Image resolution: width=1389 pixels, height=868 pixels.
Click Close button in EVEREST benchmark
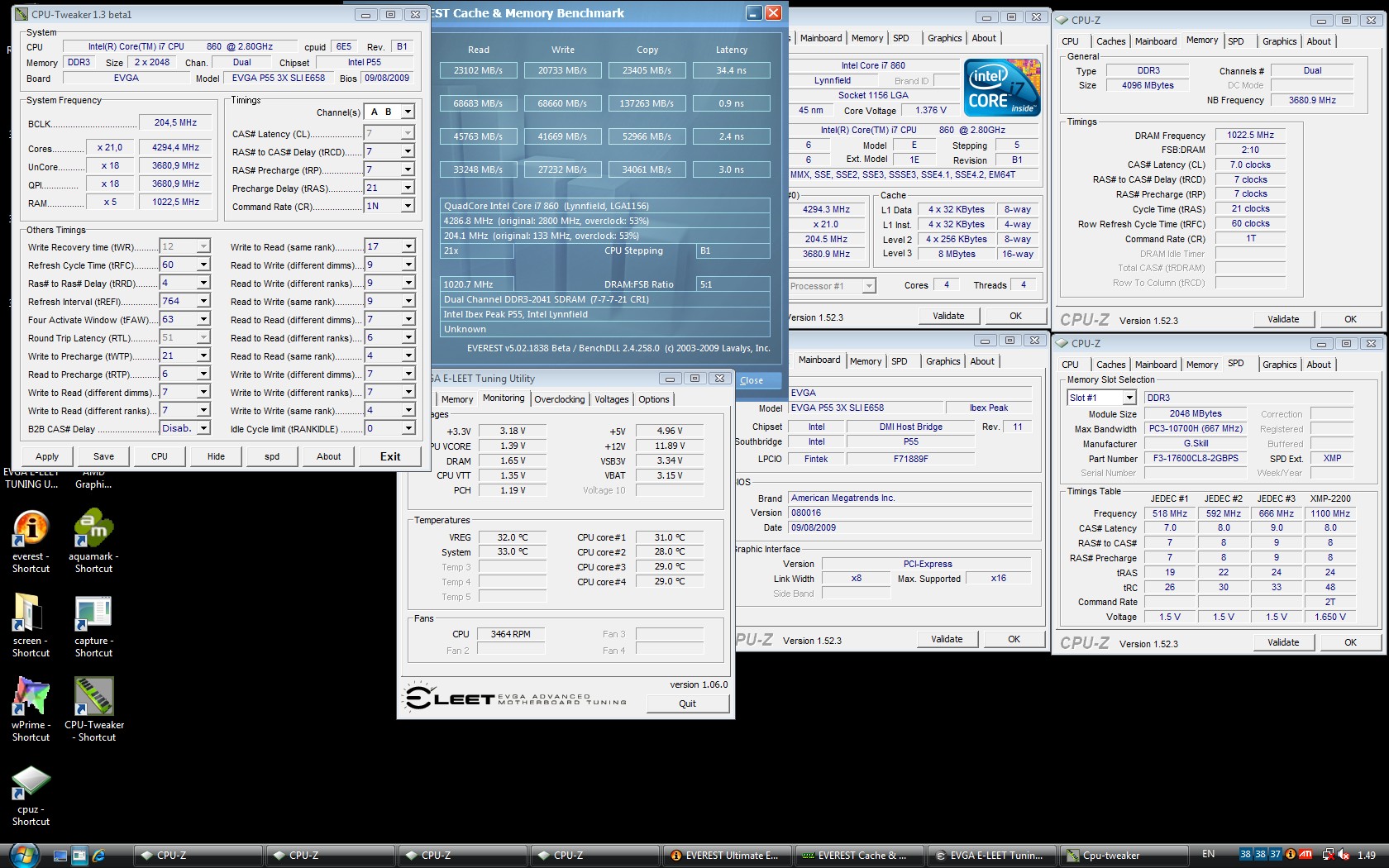[752, 380]
